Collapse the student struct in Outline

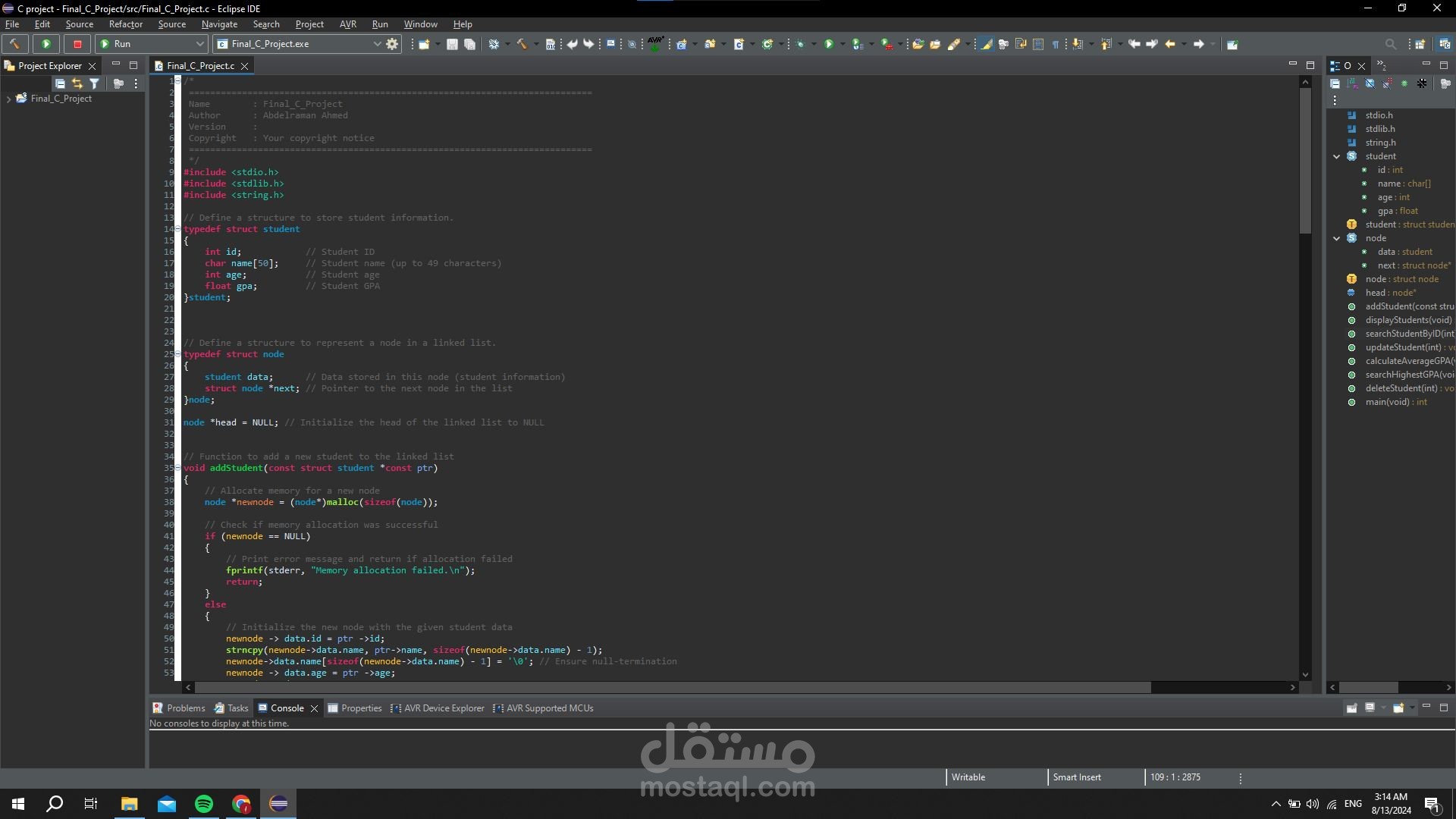[x=1336, y=156]
